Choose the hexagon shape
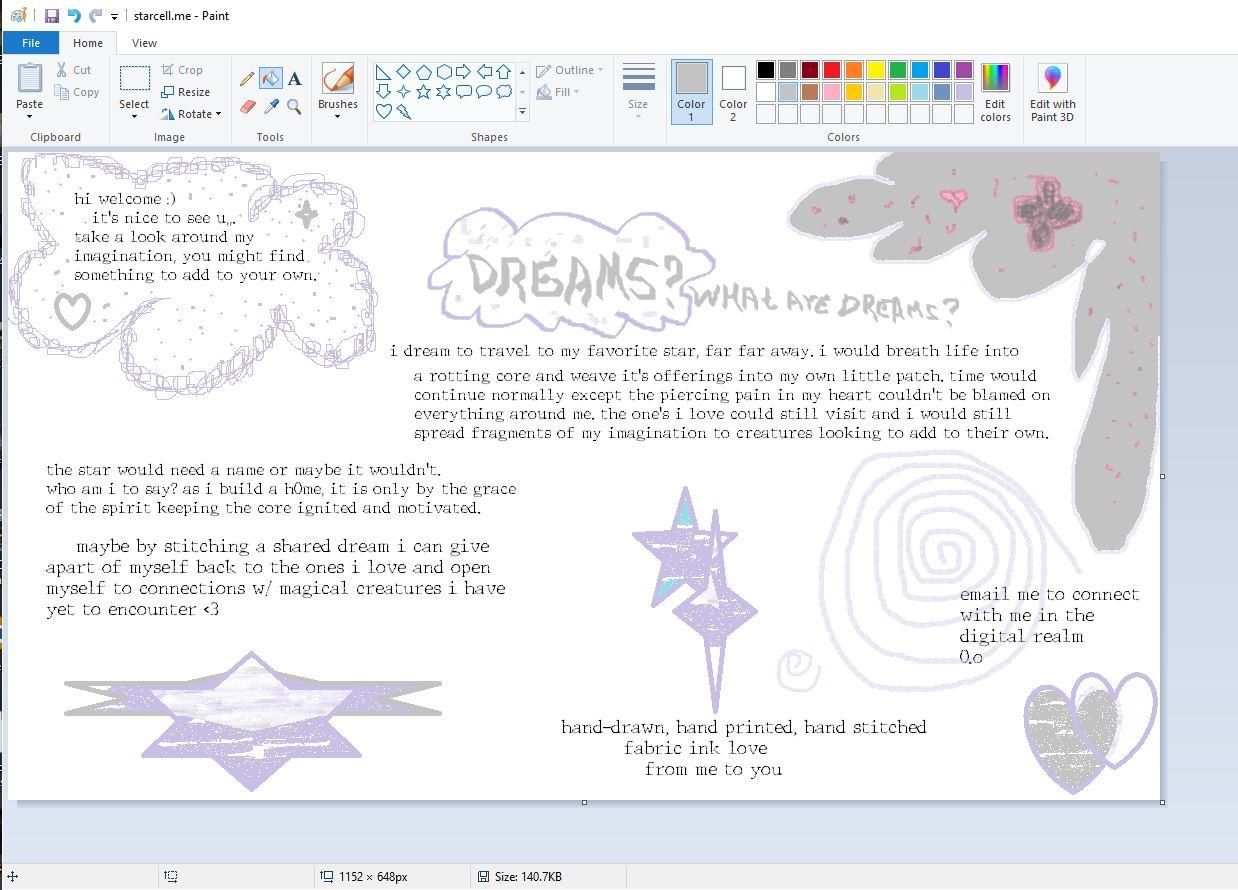Screen dimensions: 1238x890 (x=443, y=72)
